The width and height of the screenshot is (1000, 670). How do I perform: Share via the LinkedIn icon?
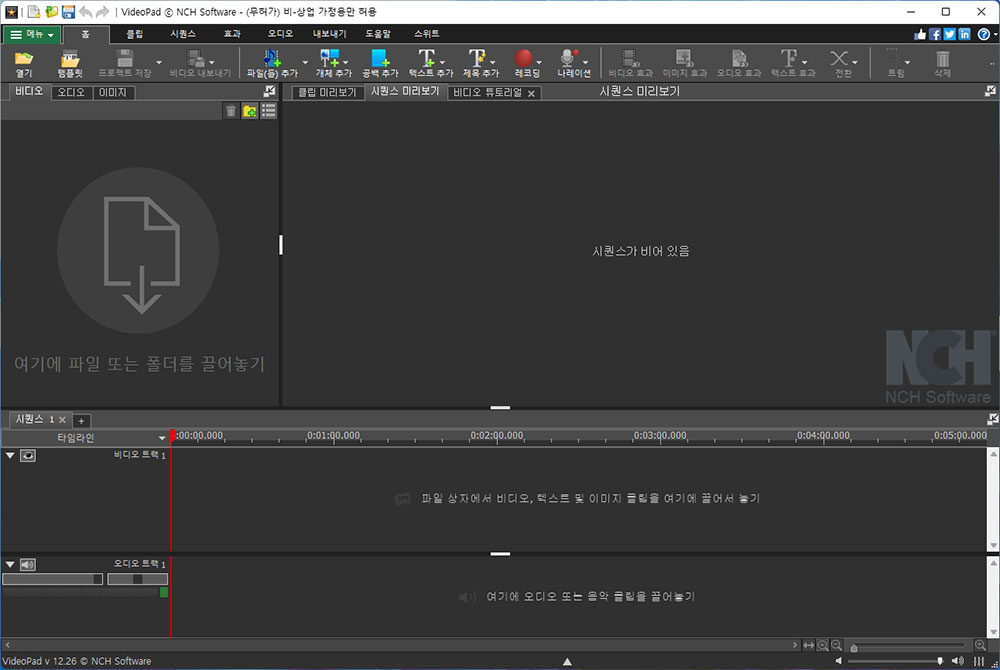pos(964,34)
